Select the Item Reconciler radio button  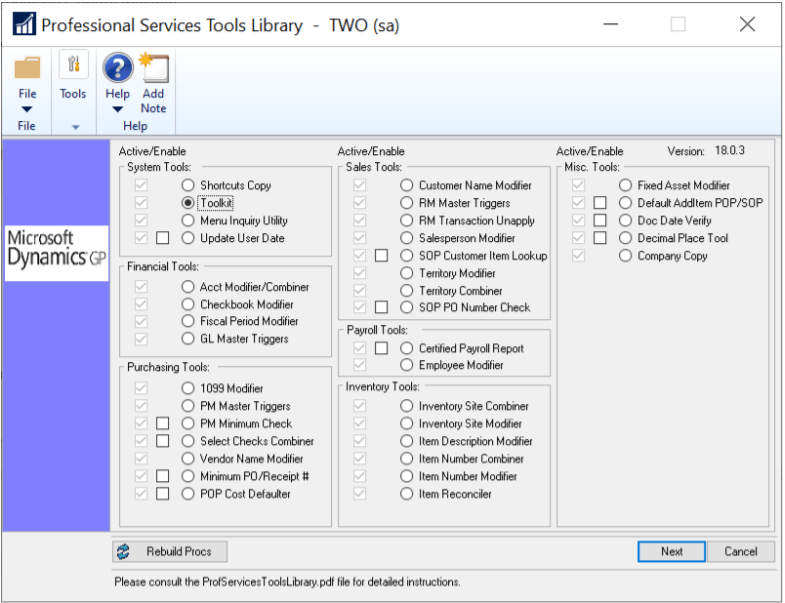coord(406,494)
